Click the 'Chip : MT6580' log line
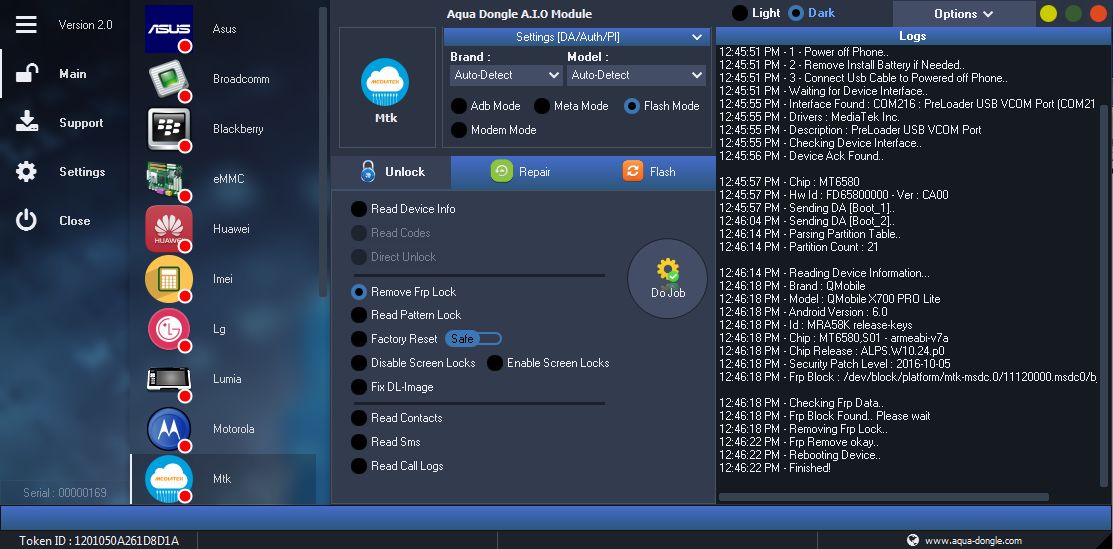 point(789,182)
